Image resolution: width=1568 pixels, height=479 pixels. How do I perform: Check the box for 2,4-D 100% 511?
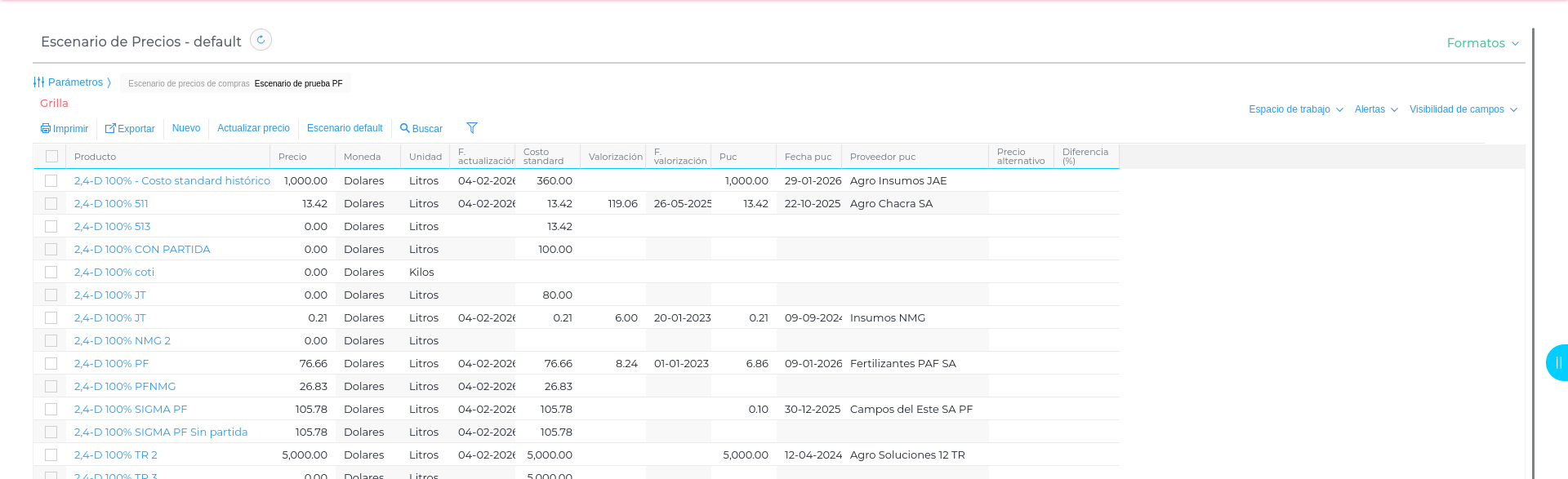[51, 204]
